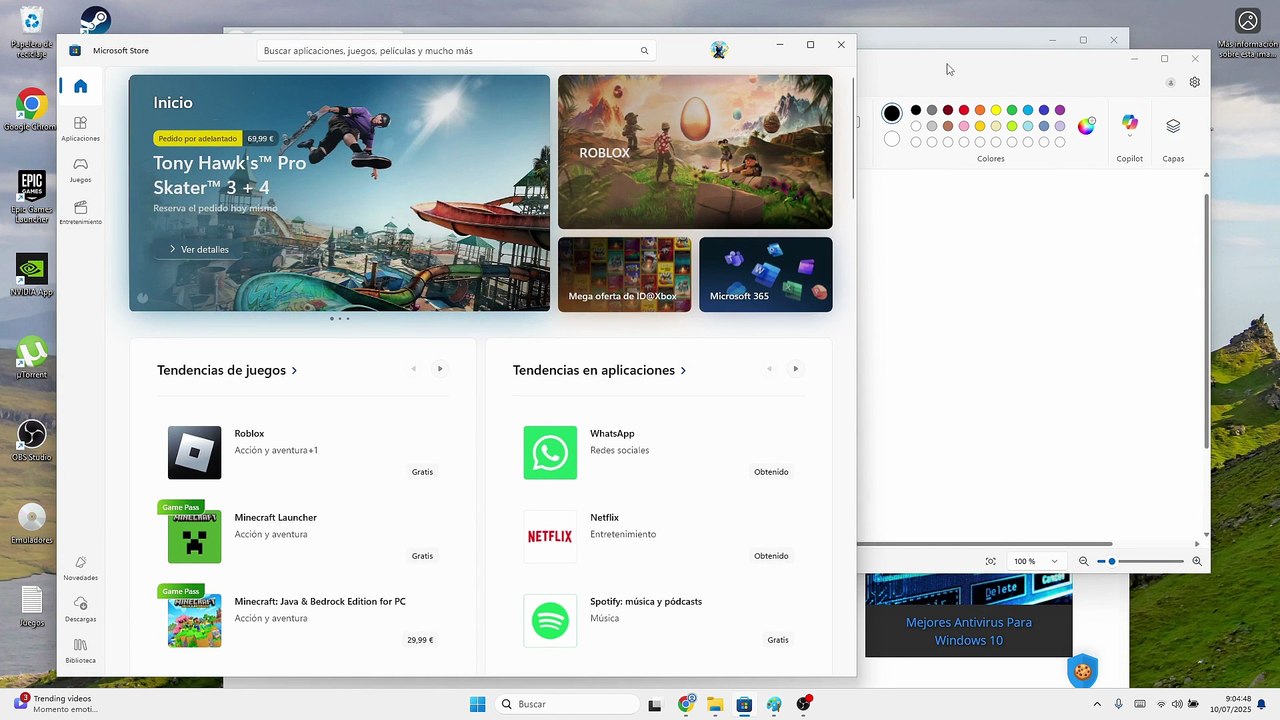Show next trending apps with right arrow
This screenshot has height=720, width=1280.
[x=795, y=369]
